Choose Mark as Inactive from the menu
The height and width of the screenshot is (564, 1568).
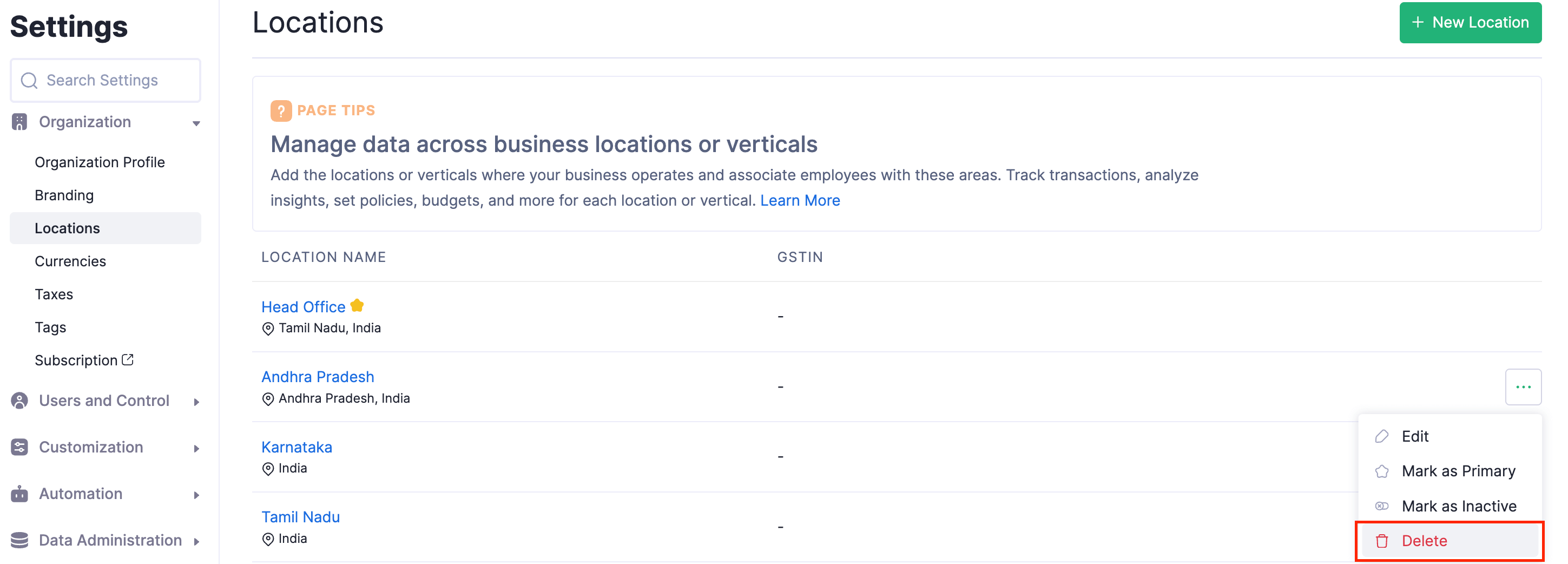pyautogui.click(x=1459, y=506)
